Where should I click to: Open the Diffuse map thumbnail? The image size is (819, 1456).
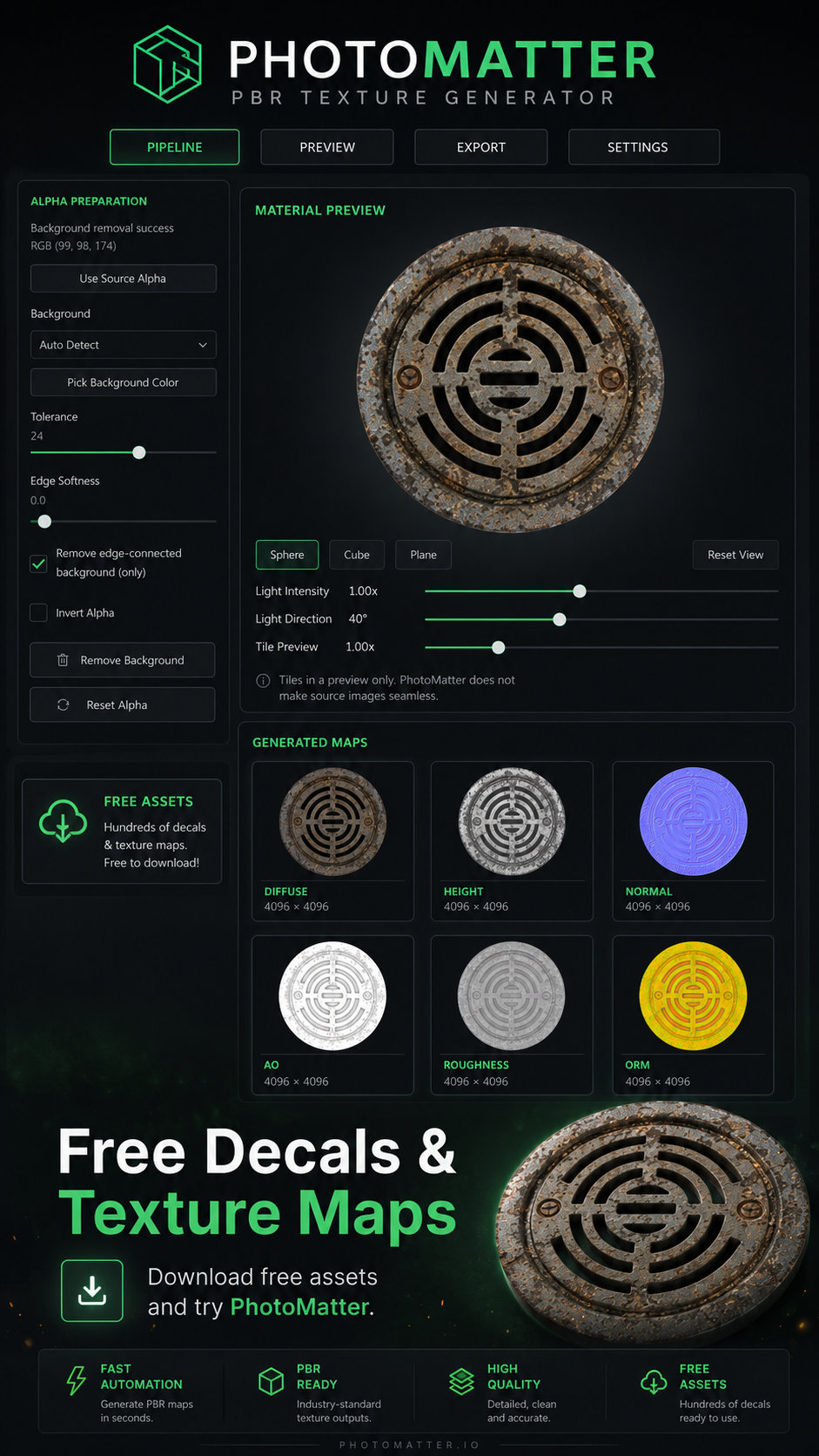click(332, 840)
